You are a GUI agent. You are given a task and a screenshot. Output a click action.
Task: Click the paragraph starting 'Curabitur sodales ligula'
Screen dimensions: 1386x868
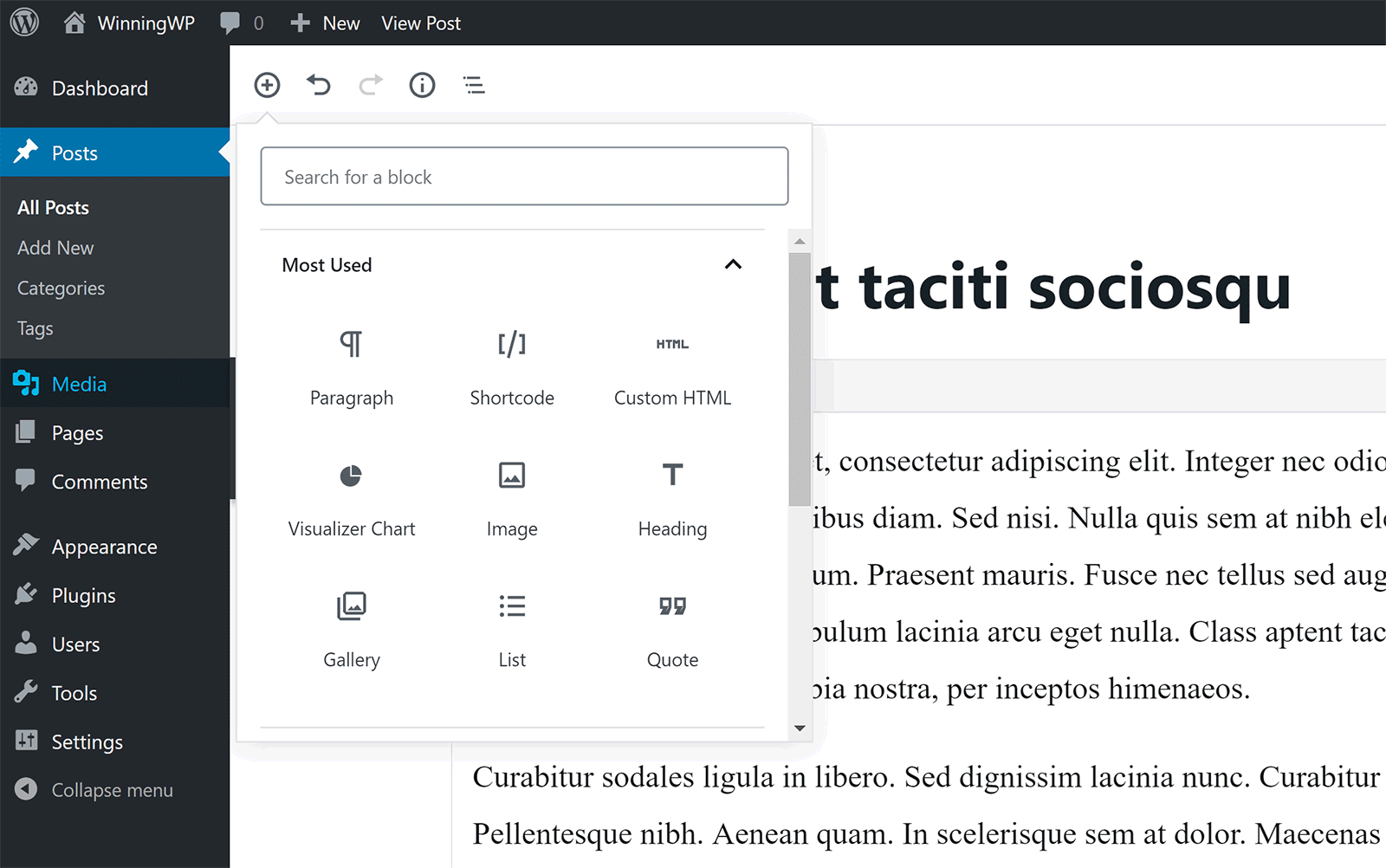click(929, 805)
